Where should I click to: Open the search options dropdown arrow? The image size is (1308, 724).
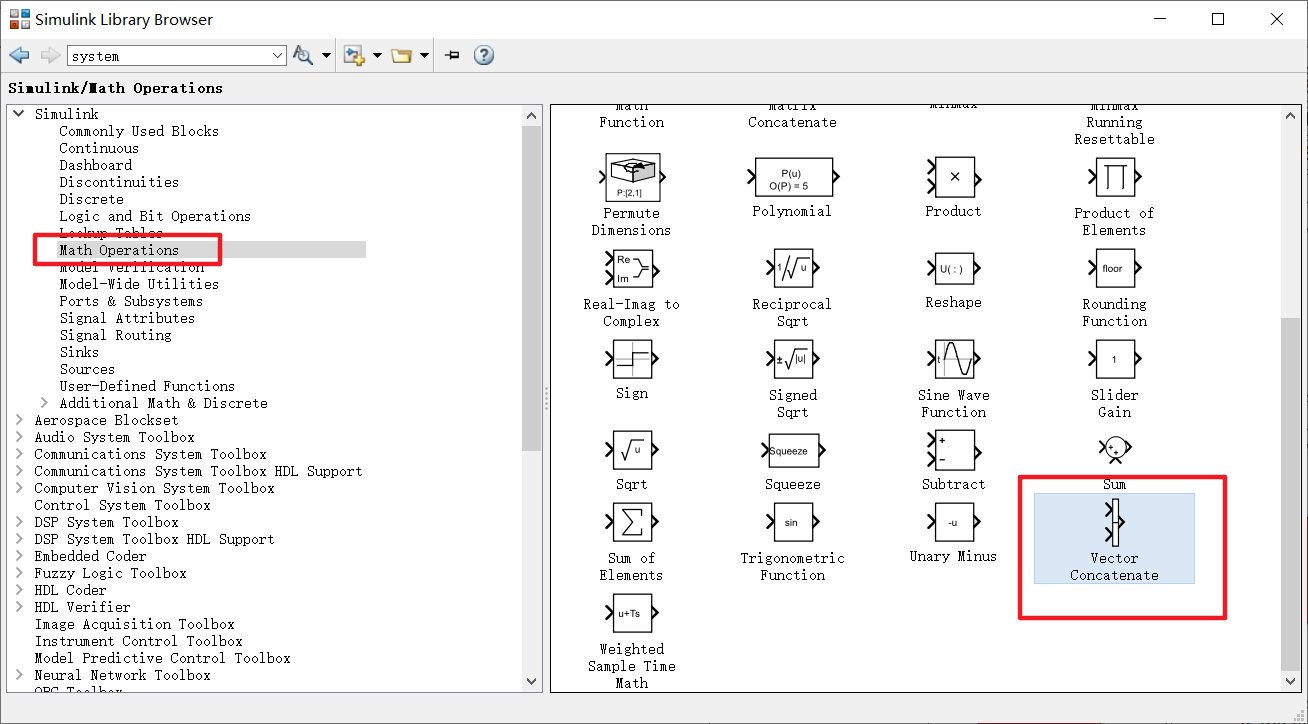pyautogui.click(x=327, y=56)
